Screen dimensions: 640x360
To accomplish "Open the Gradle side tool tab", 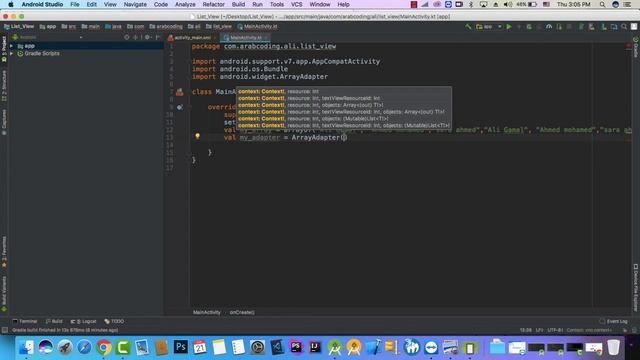I will 636,47.
